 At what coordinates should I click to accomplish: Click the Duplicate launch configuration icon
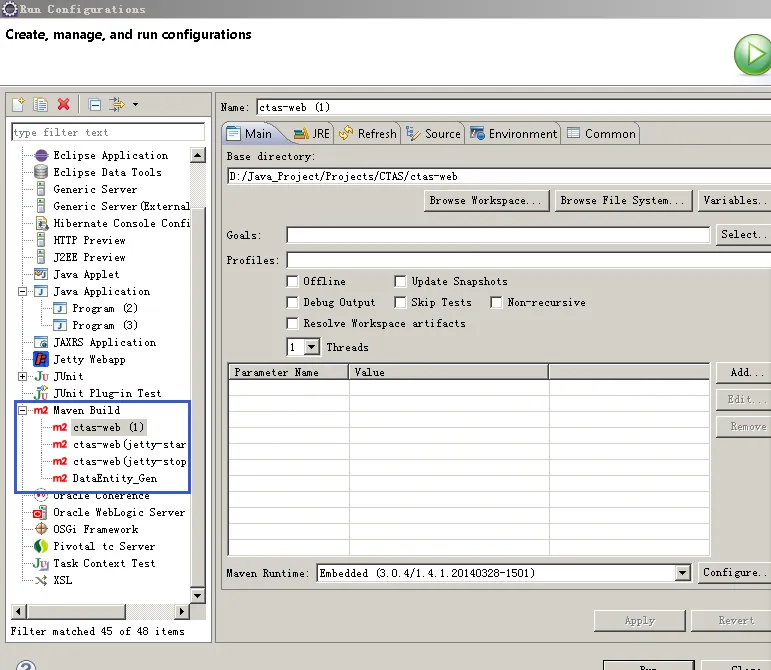pyautogui.click(x=40, y=104)
